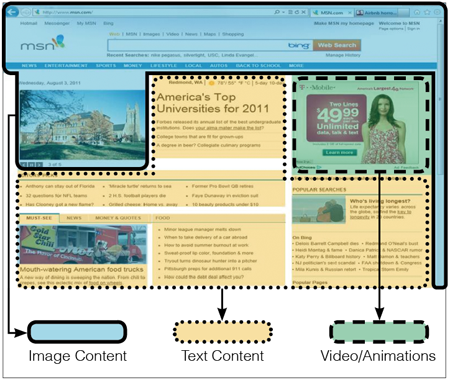Viewport: 450px width, 380px height.
Task: Click the address bar search magnifier icon
Action: point(277,12)
